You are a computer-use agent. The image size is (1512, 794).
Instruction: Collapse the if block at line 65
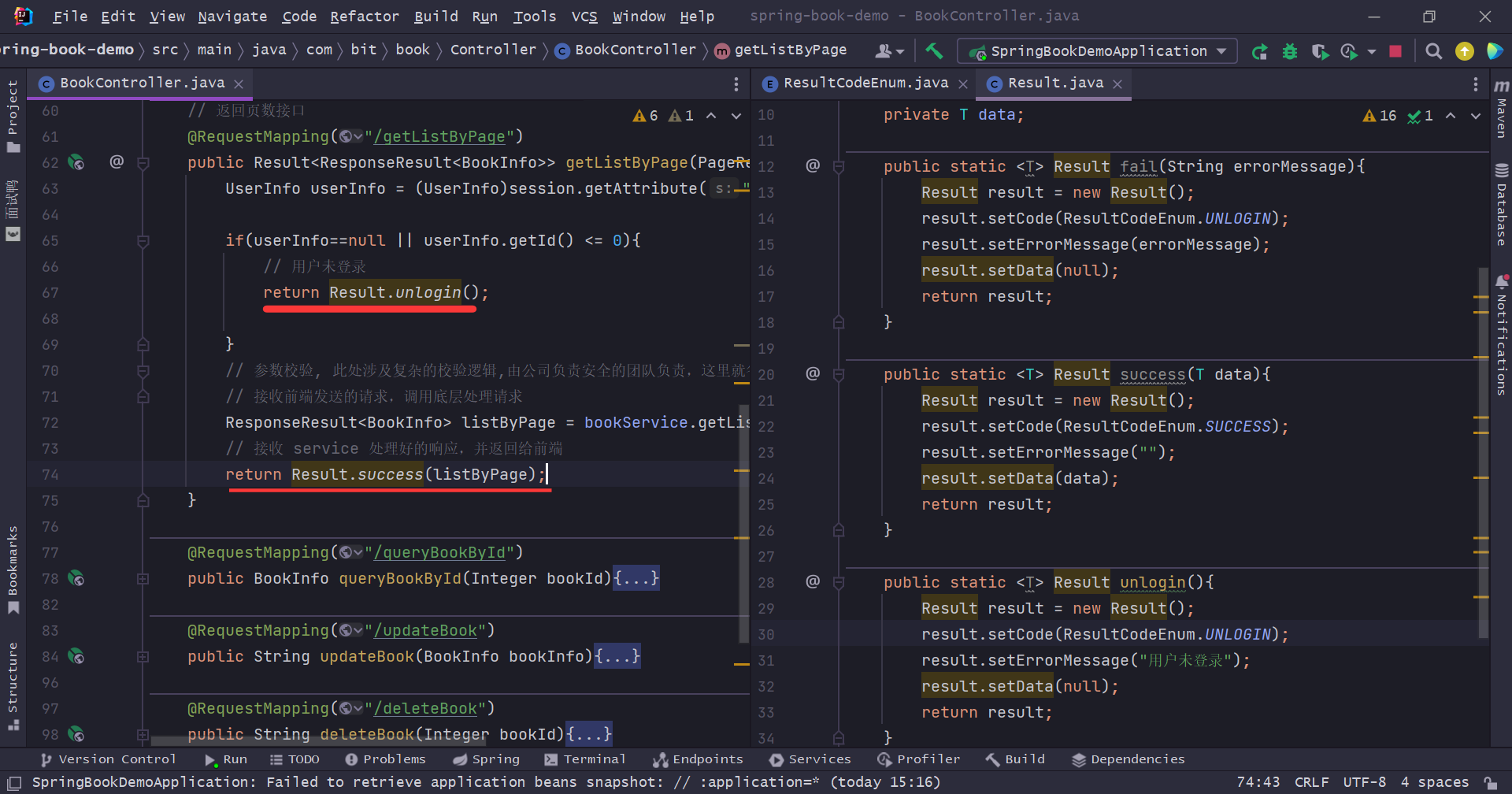coord(143,241)
